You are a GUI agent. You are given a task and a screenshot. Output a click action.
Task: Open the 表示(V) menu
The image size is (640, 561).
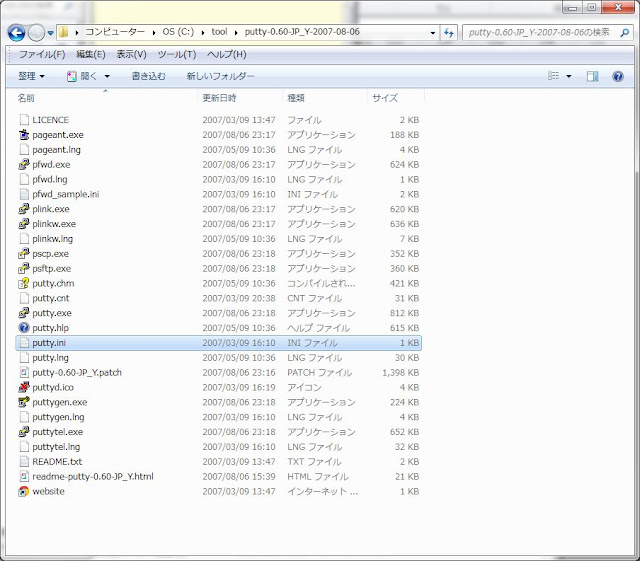[131, 54]
